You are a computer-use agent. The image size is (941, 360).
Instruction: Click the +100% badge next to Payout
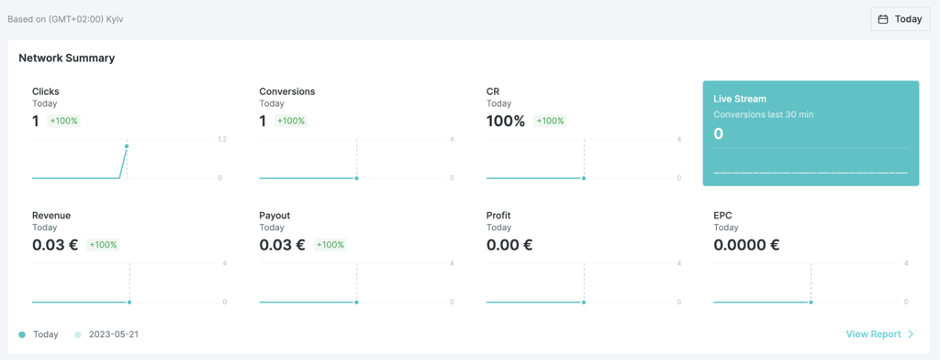click(330, 245)
